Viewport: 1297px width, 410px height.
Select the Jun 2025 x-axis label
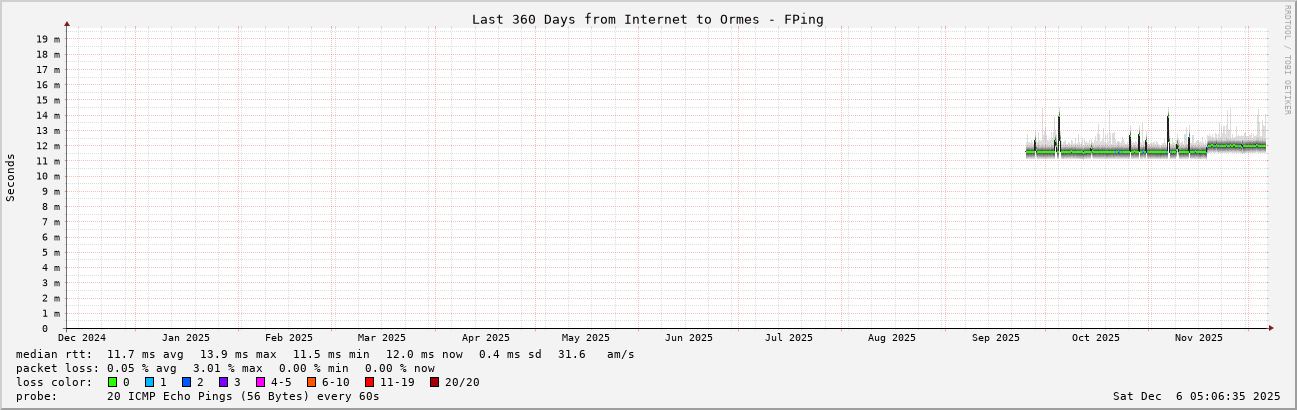point(688,338)
